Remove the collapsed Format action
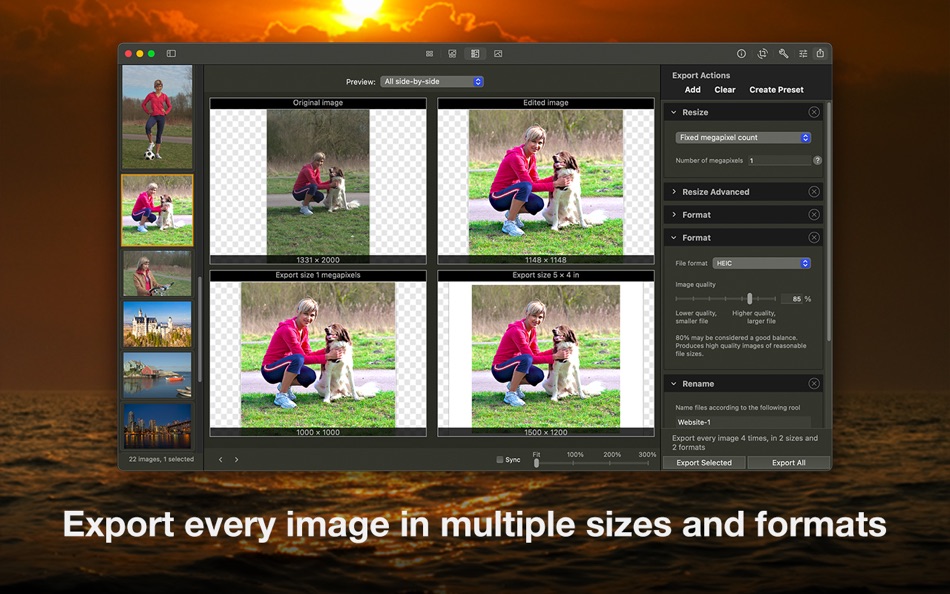The width and height of the screenshot is (950, 594). pos(814,215)
